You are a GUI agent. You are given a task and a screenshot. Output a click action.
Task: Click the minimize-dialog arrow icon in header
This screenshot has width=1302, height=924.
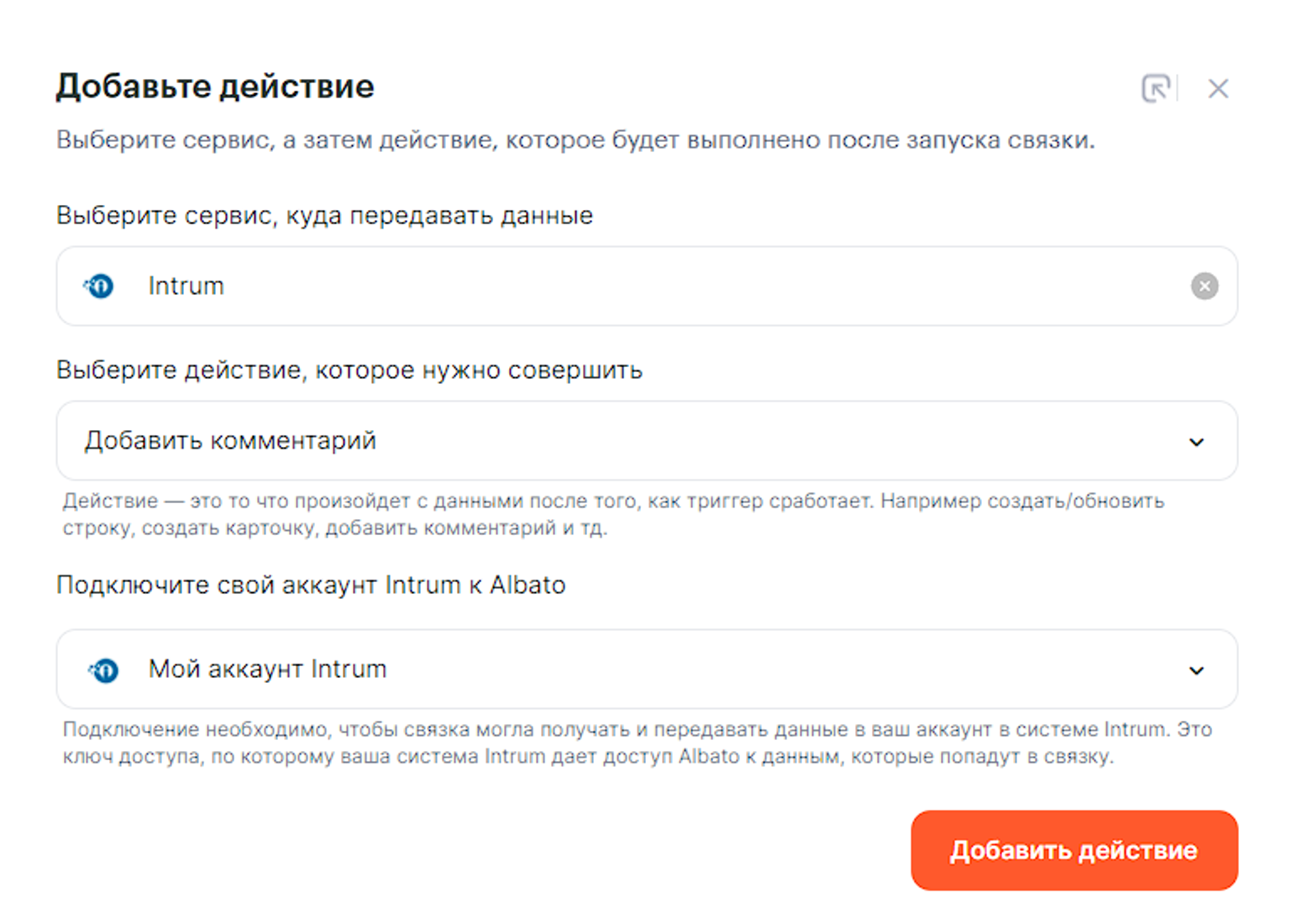pyautogui.click(x=1156, y=88)
